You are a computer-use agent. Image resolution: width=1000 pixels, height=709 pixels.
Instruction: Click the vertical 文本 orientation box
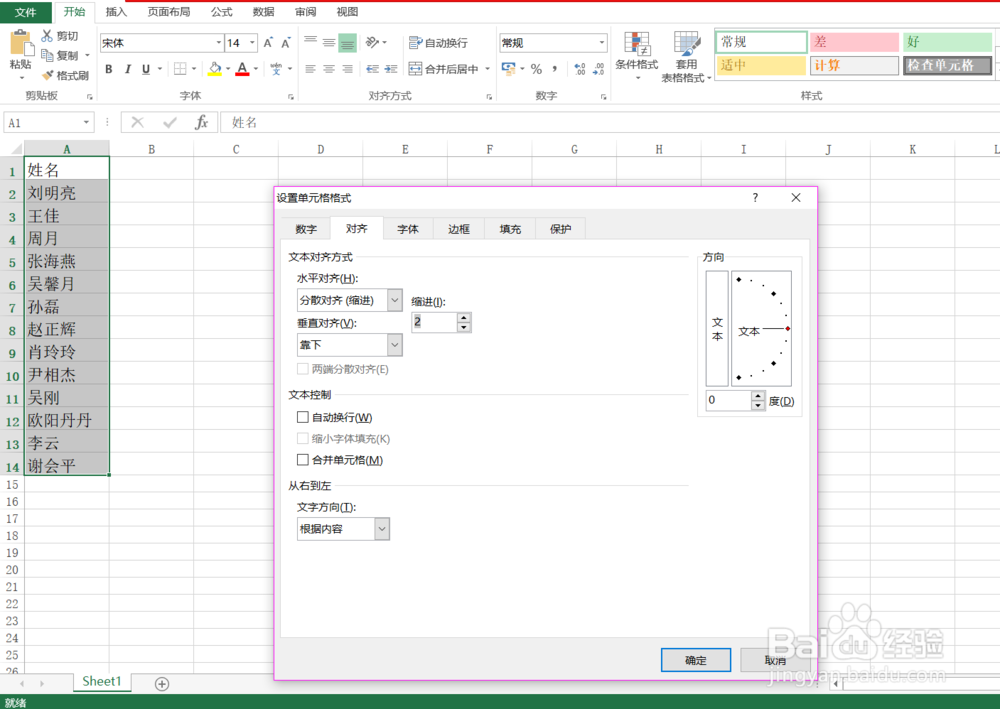point(717,328)
